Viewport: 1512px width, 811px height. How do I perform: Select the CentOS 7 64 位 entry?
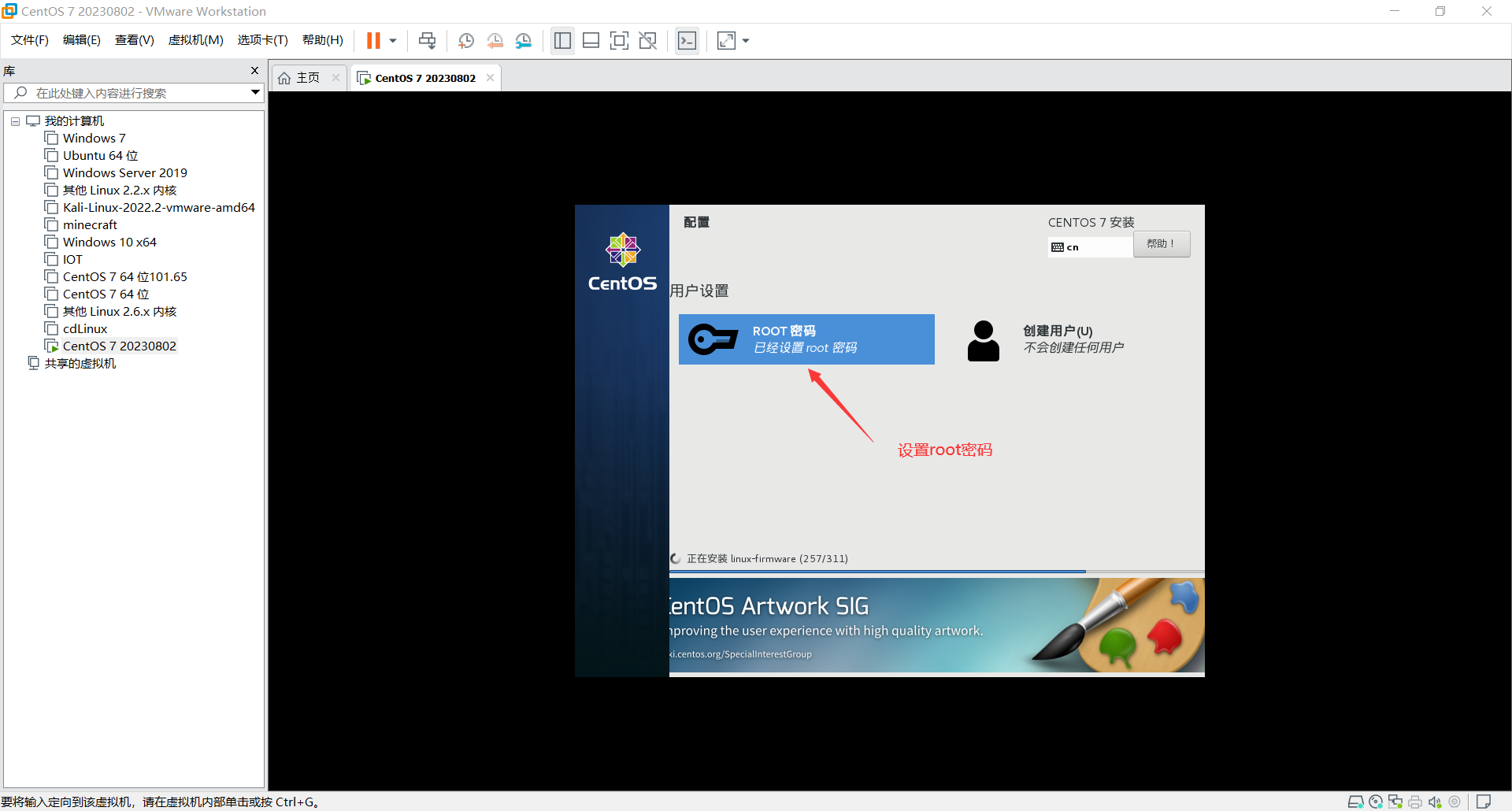[x=106, y=294]
